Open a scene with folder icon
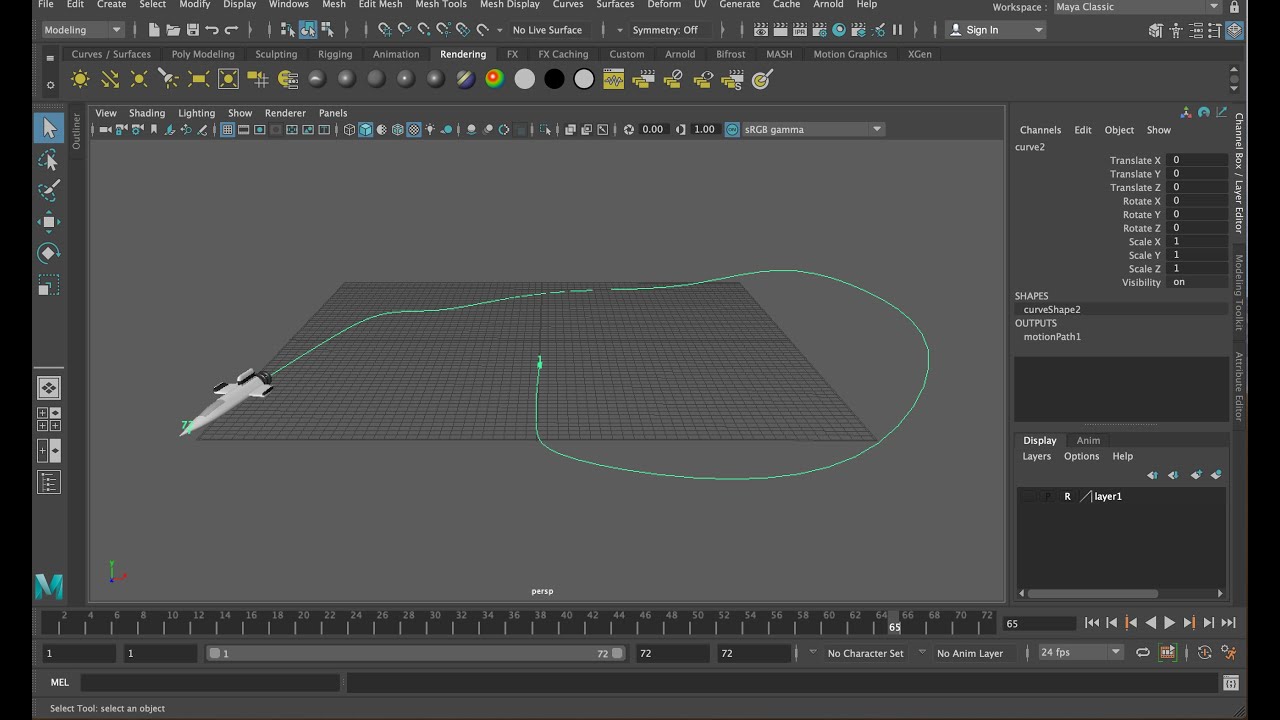Viewport: 1280px width, 720px height. coord(173,30)
